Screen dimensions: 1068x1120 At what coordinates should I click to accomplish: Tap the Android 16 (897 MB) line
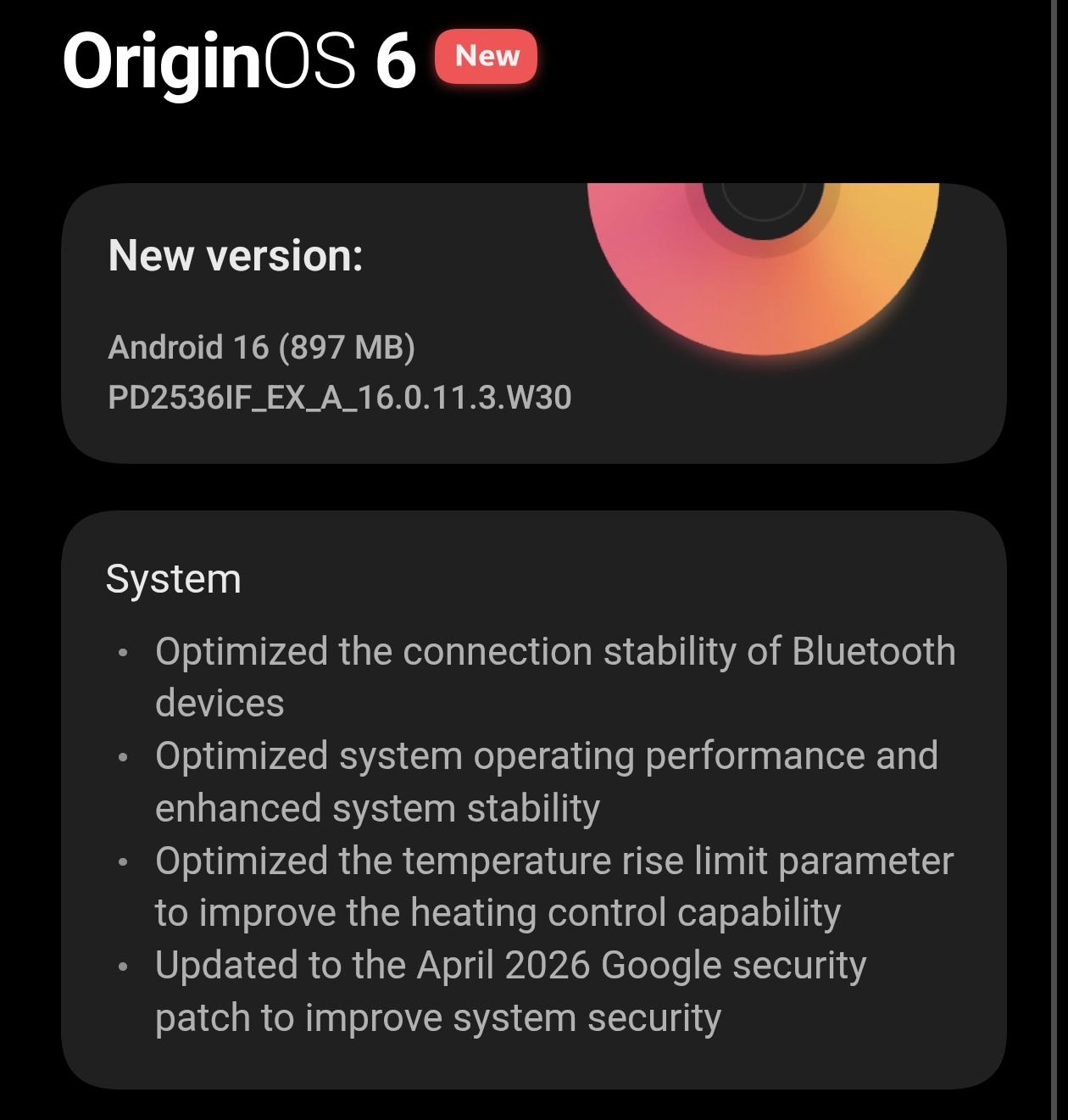point(262,347)
